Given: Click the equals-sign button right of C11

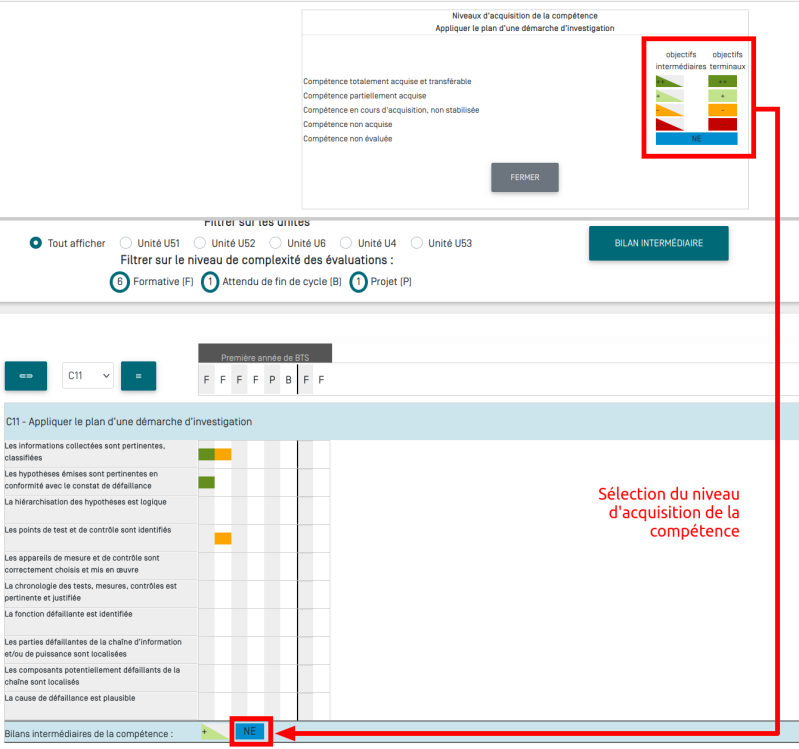Looking at the screenshot, I should [138, 376].
